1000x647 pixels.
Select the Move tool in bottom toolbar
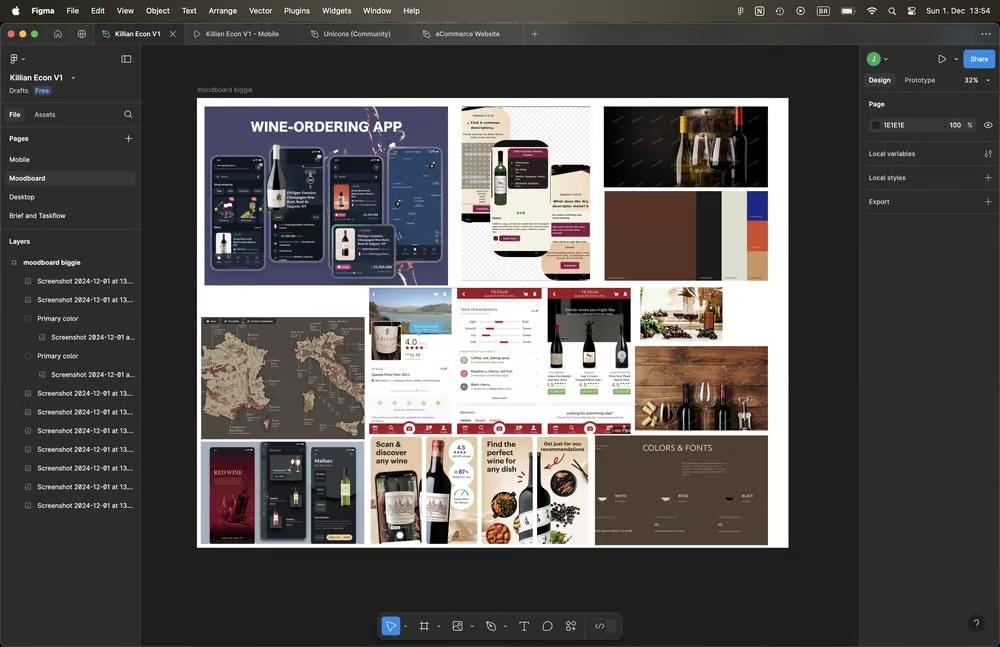390,626
